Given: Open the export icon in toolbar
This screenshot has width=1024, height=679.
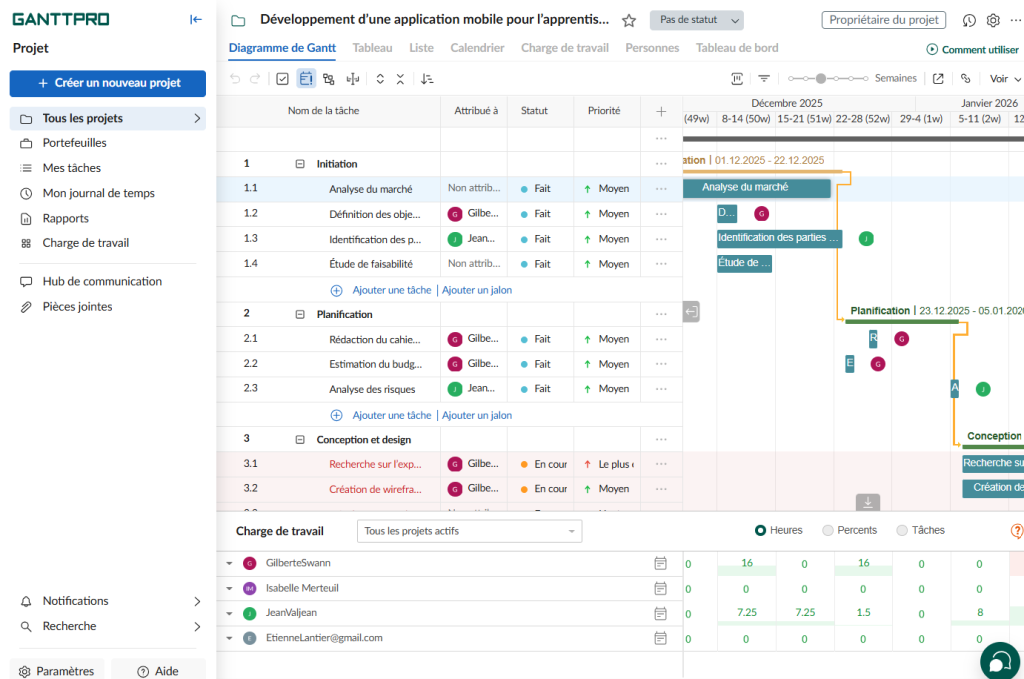Looking at the screenshot, I should coord(938,79).
